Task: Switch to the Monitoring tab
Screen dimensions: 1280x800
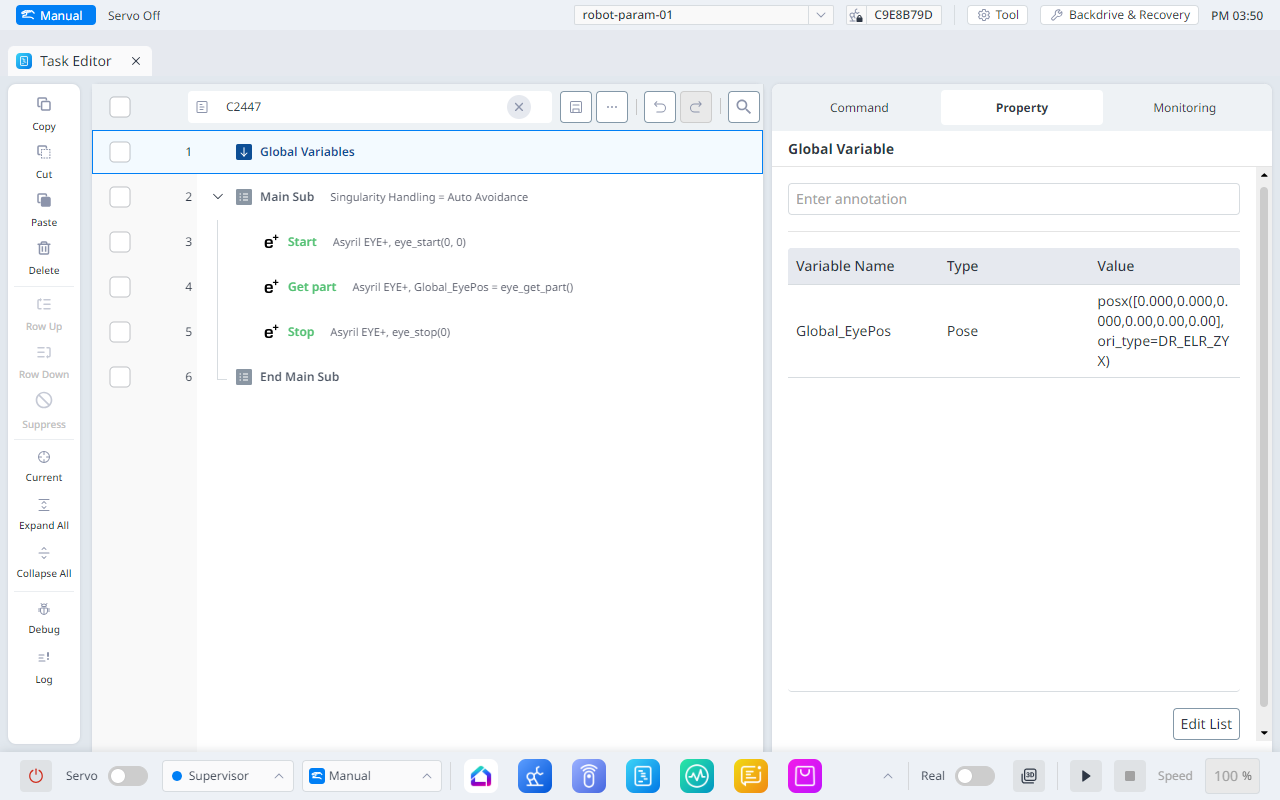Action: pyautogui.click(x=1184, y=108)
